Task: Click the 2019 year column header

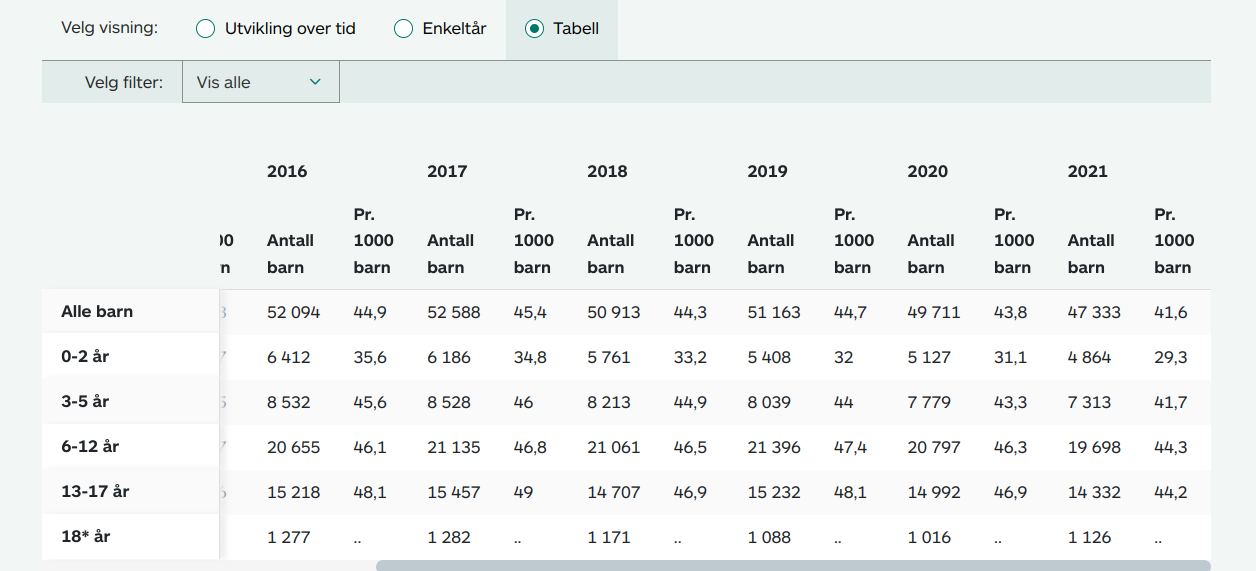Action: pyautogui.click(x=767, y=171)
